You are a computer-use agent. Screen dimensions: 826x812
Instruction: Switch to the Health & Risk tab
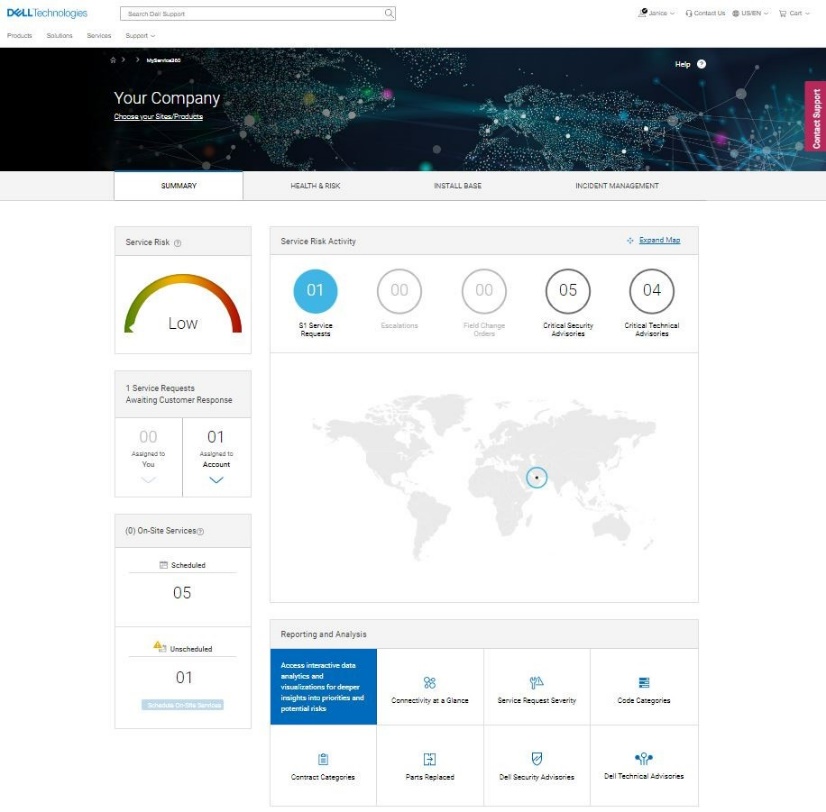coord(315,186)
